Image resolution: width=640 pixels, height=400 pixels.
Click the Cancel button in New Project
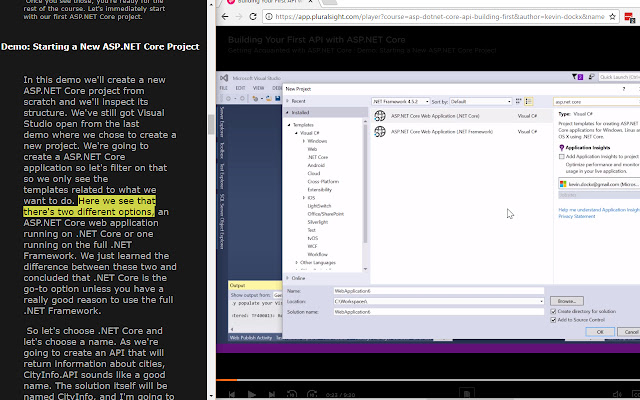[x=630, y=332]
